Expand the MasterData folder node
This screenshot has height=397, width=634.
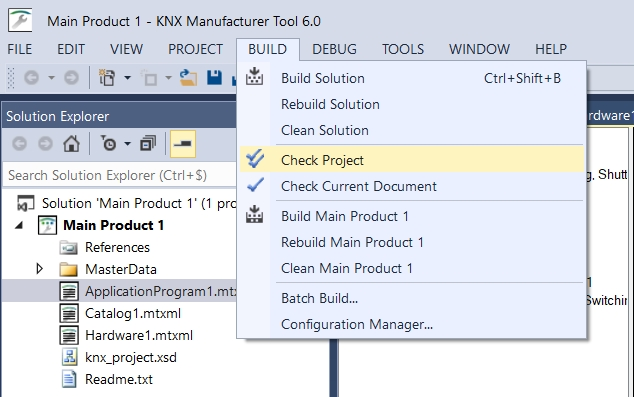point(40,269)
